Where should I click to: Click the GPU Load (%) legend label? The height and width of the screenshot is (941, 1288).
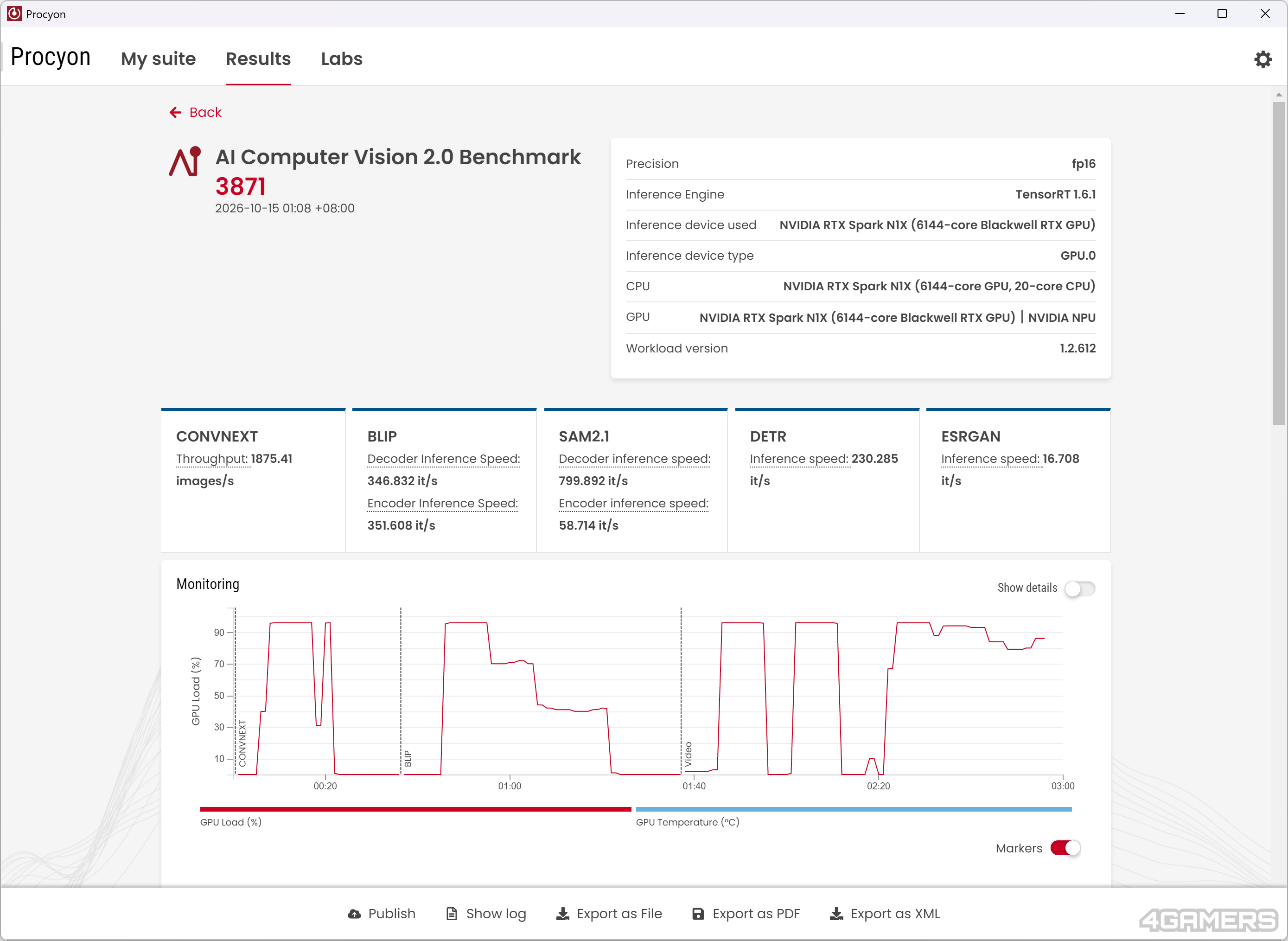(x=230, y=823)
